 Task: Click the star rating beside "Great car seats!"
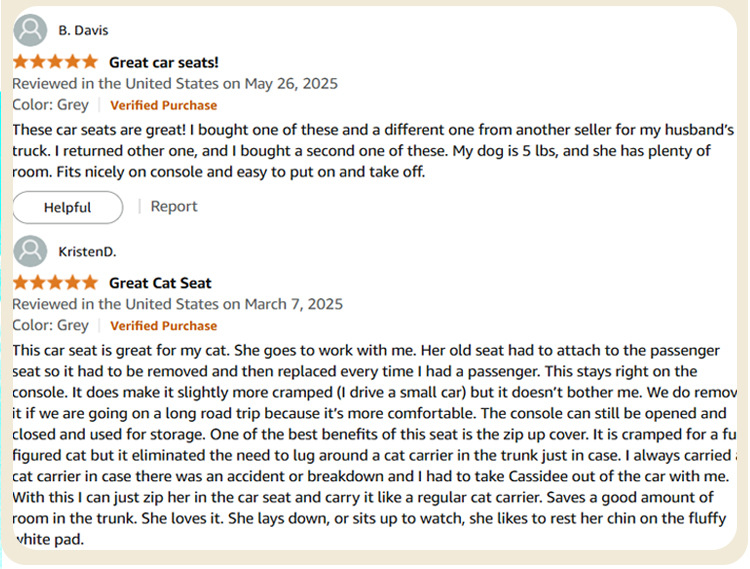(55, 62)
